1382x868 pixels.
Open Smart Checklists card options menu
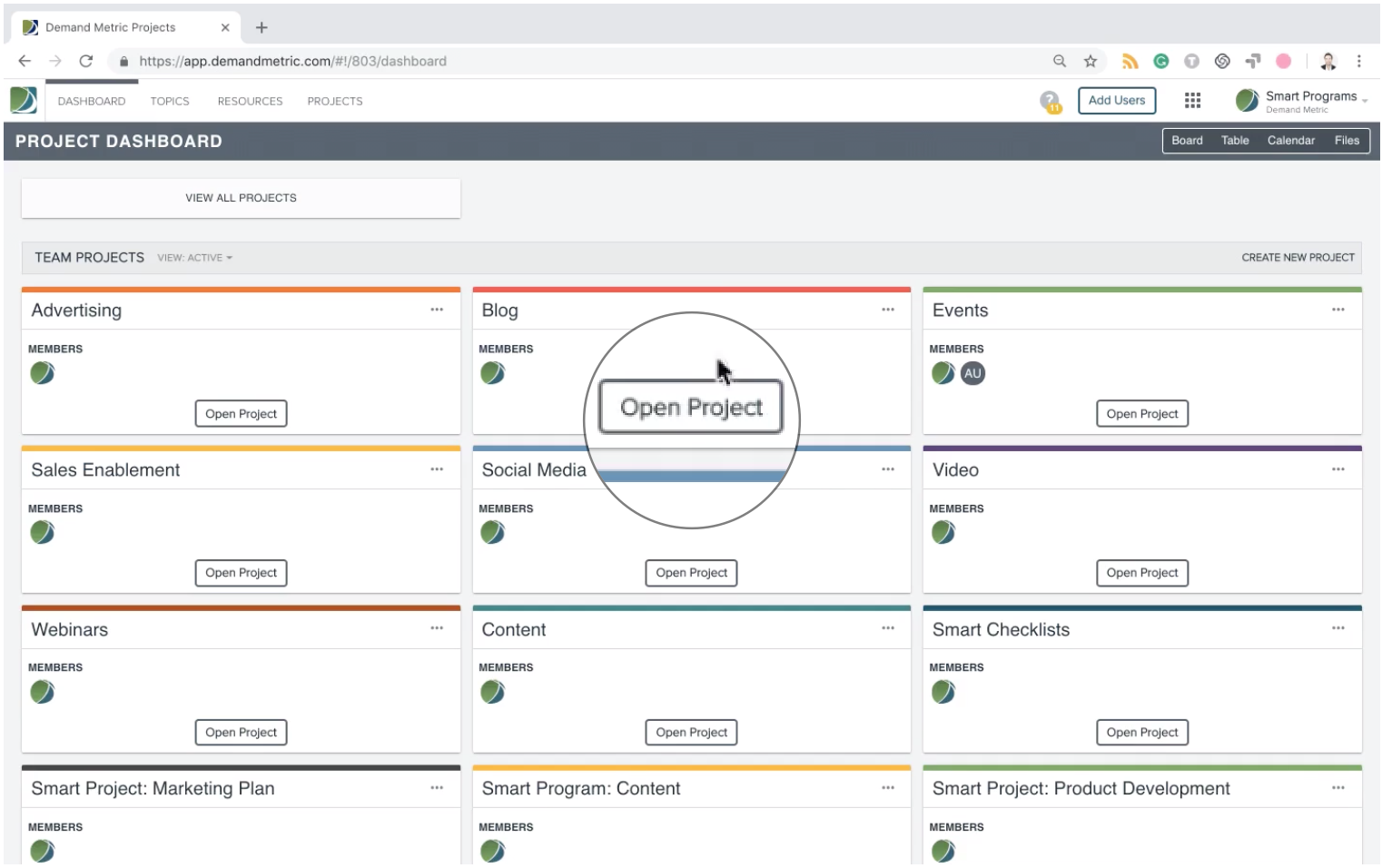click(1338, 628)
